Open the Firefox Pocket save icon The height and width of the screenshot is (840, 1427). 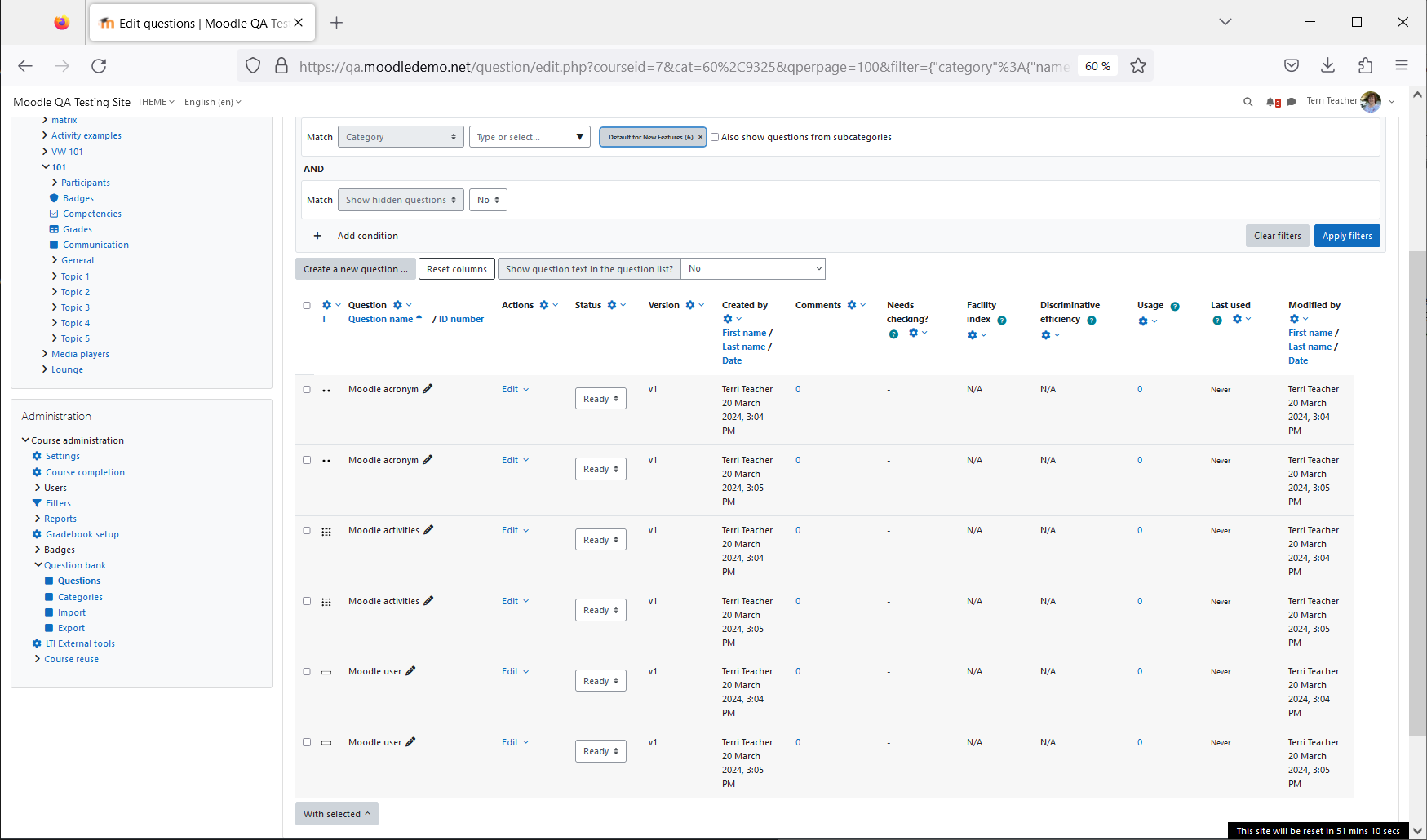coord(1292,66)
